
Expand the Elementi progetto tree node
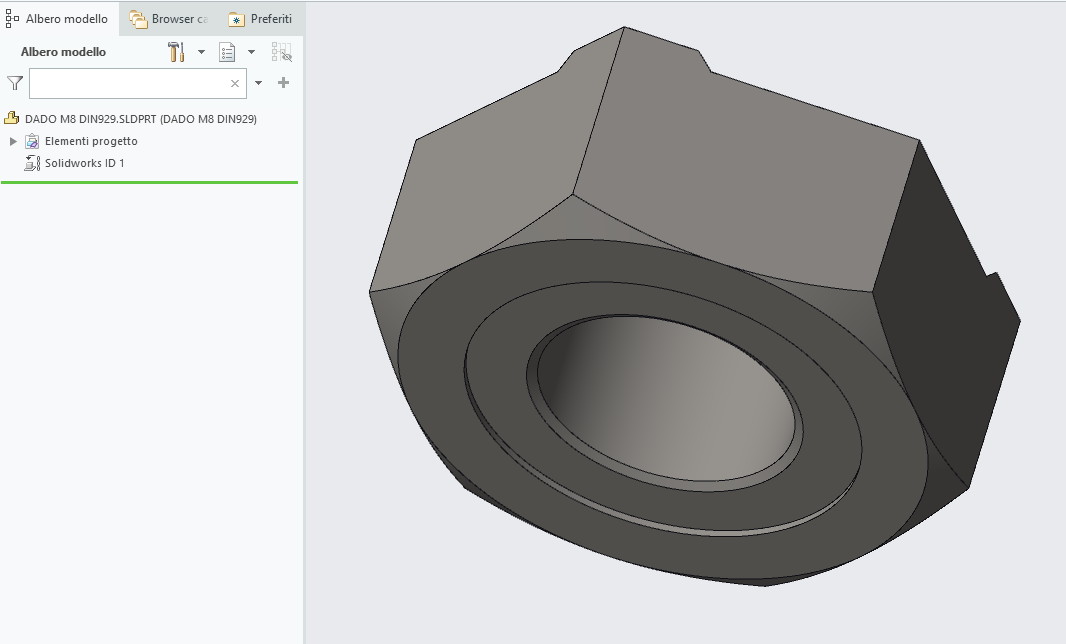click(x=13, y=141)
